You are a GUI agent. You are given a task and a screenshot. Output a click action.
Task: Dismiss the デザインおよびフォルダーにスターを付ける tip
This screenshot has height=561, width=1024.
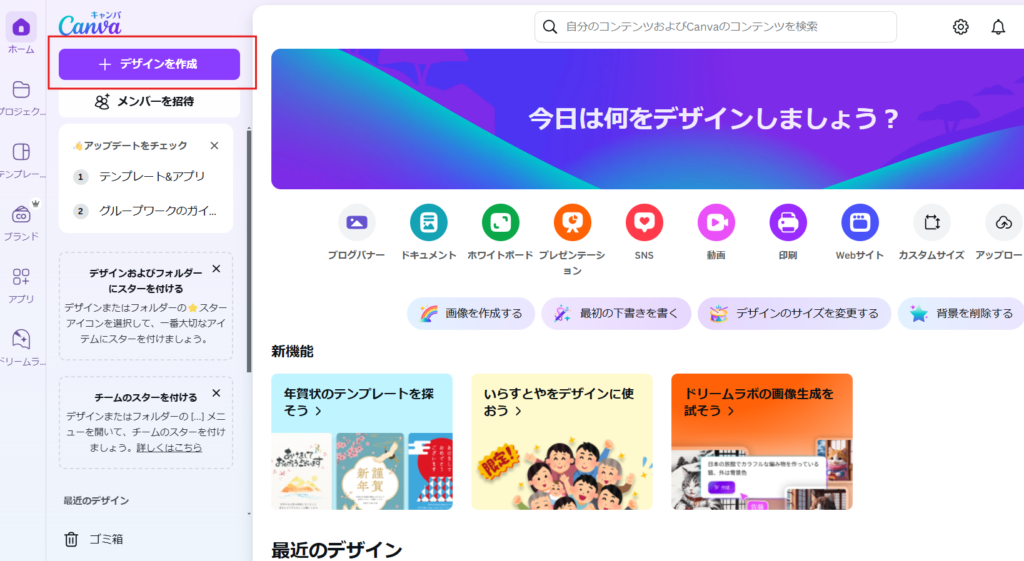coord(216,269)
